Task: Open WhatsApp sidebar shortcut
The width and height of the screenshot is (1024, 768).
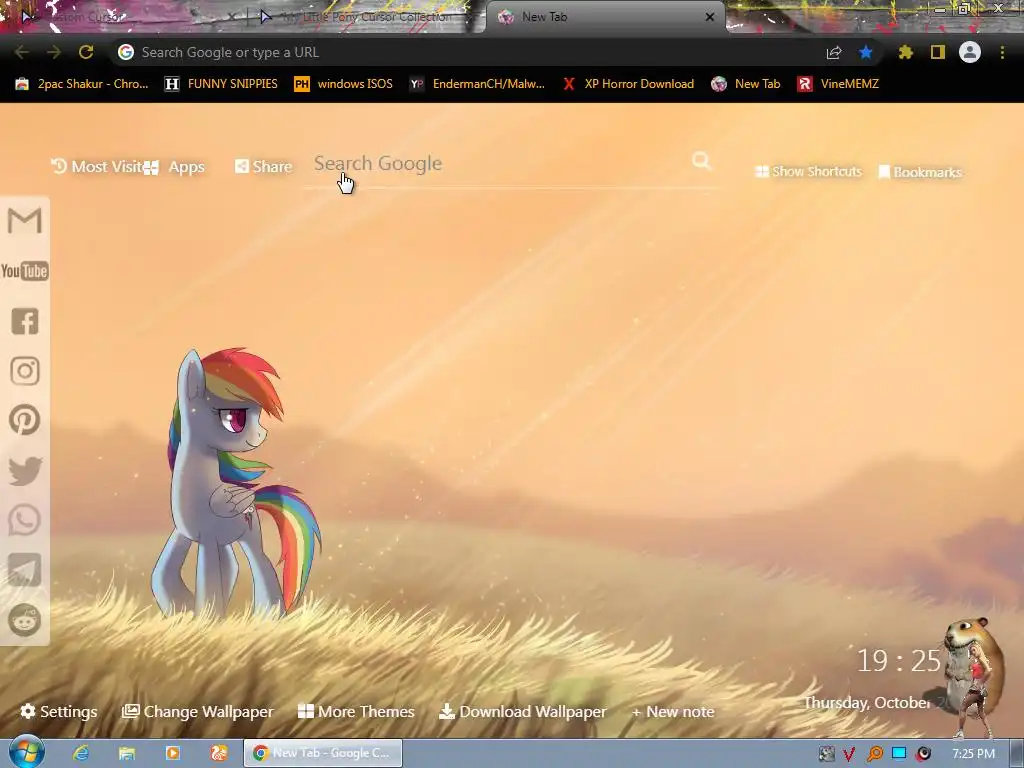Action: [x=25, y=520]
